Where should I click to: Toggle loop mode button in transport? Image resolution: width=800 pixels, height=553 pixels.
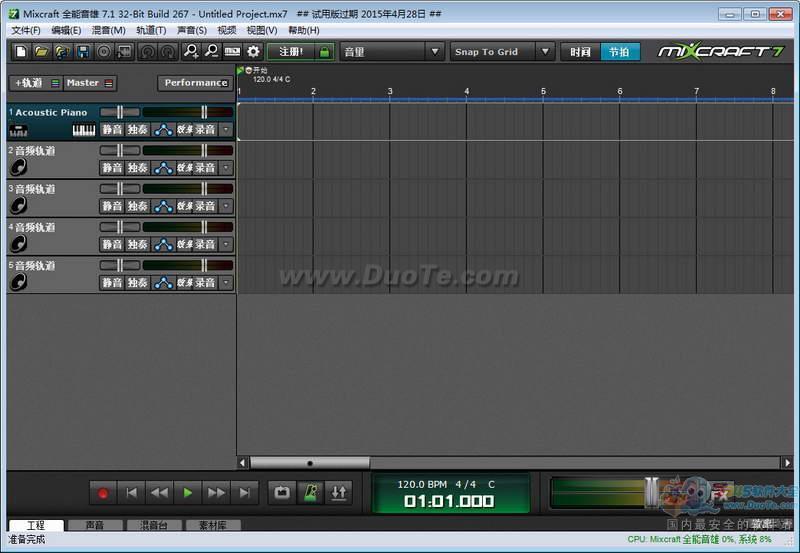click(282, 492)
